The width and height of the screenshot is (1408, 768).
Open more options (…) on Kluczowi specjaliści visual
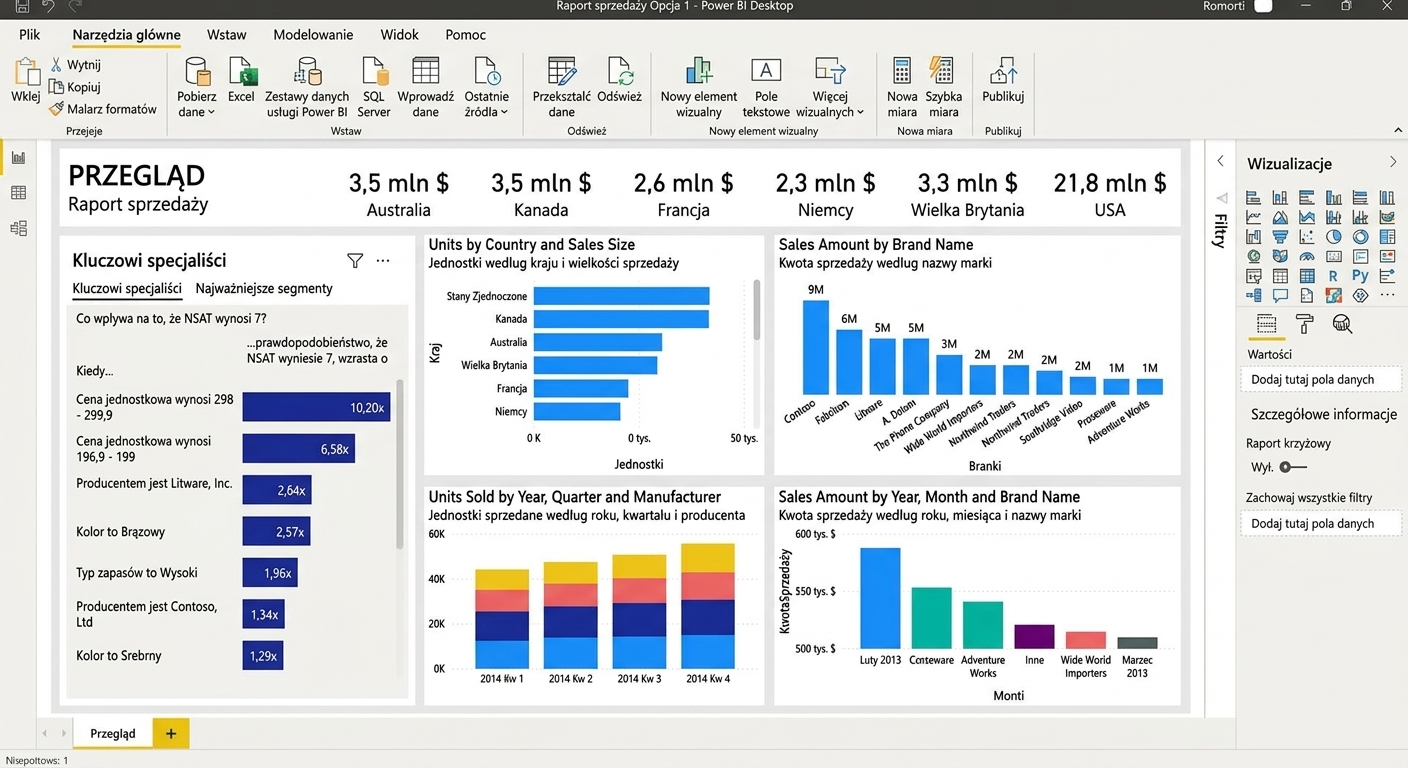pos(383,261)
